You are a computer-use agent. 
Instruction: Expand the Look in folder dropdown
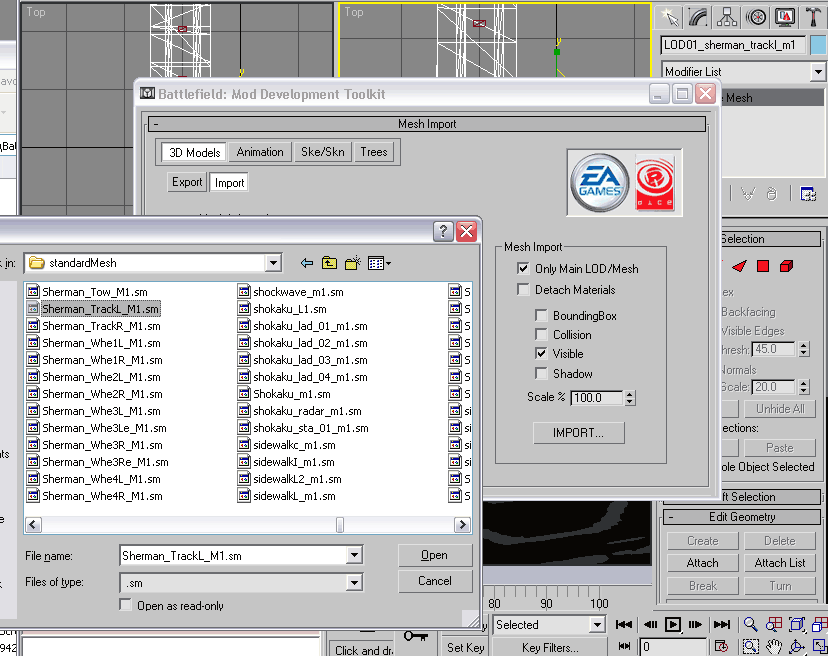[x=273, y=263]
